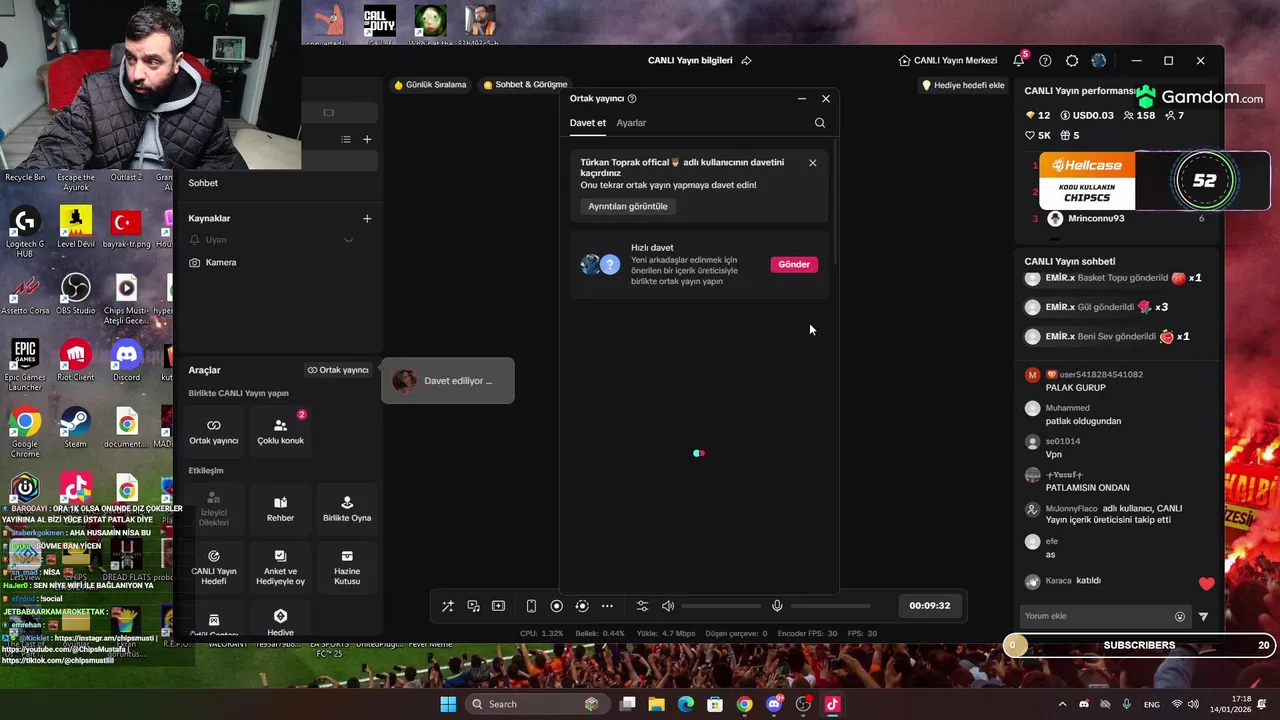
Task: Click the red heart in live chat
Action: [1206, 583]
